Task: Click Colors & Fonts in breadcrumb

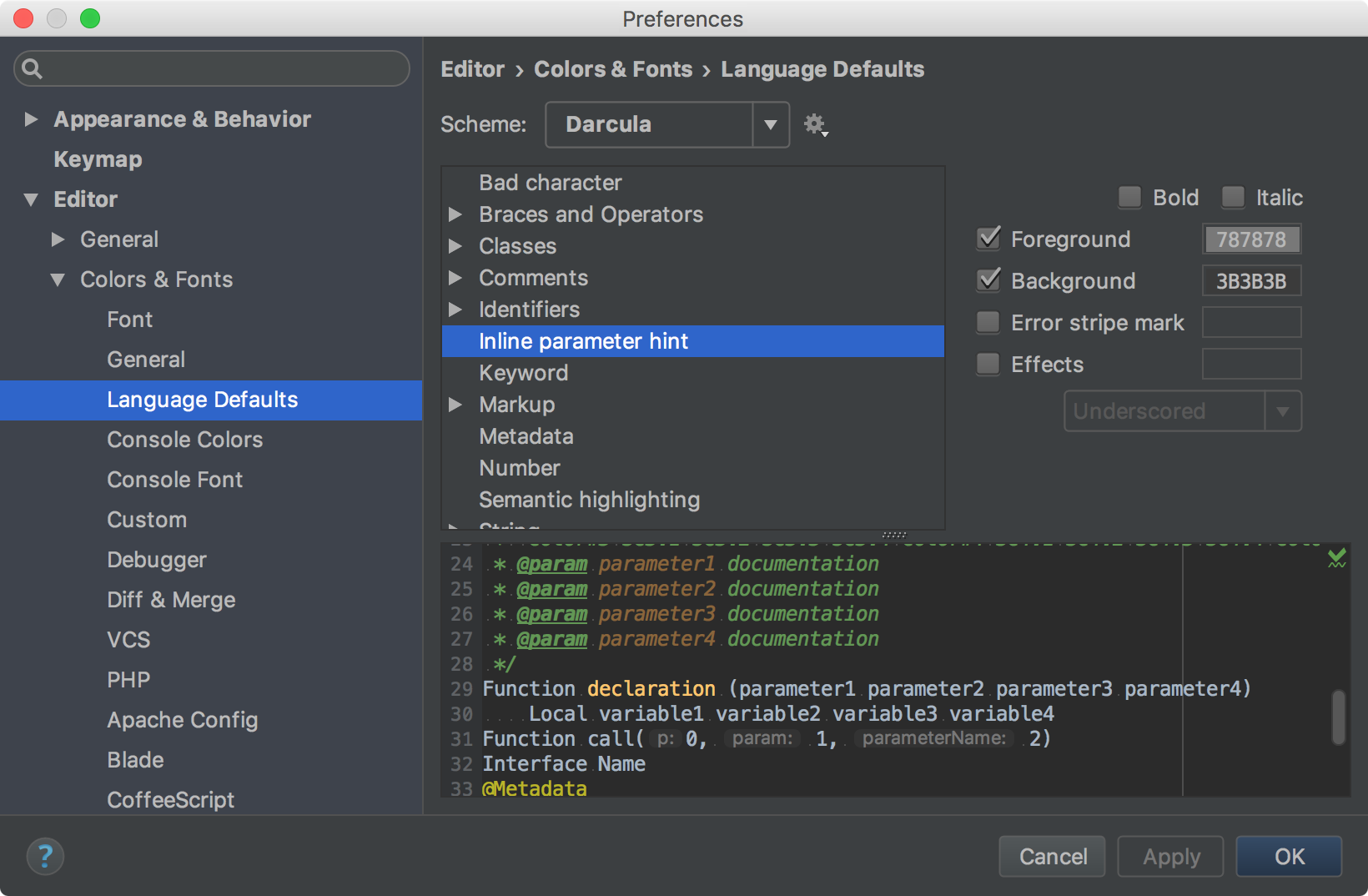Action: coord(613,69)
